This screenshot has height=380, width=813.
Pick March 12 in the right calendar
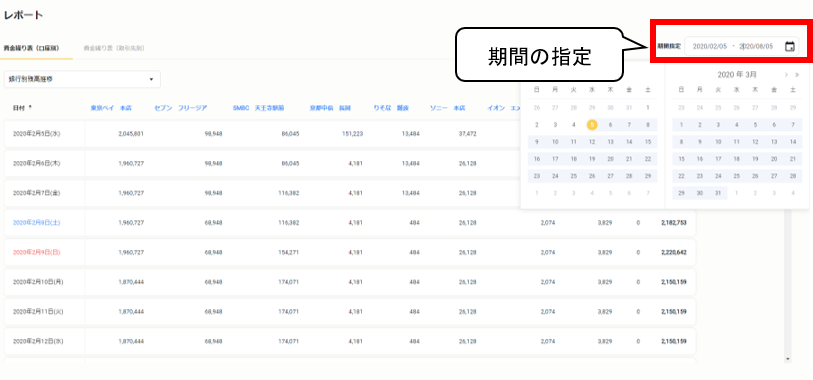pos(755,142)
